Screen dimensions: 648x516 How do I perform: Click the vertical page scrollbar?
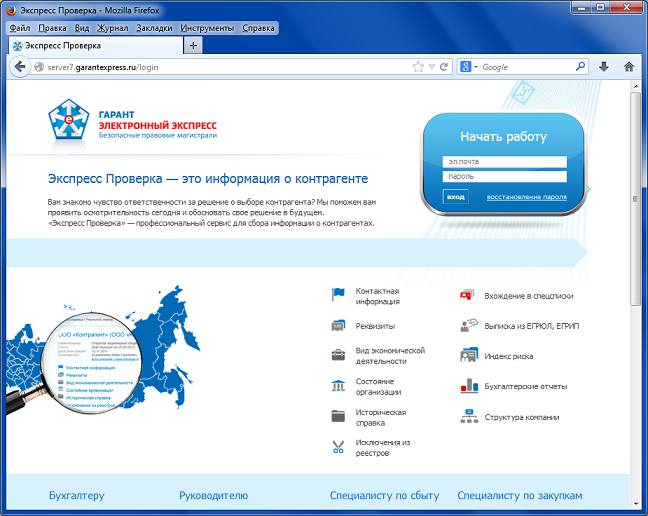point(636,200)
